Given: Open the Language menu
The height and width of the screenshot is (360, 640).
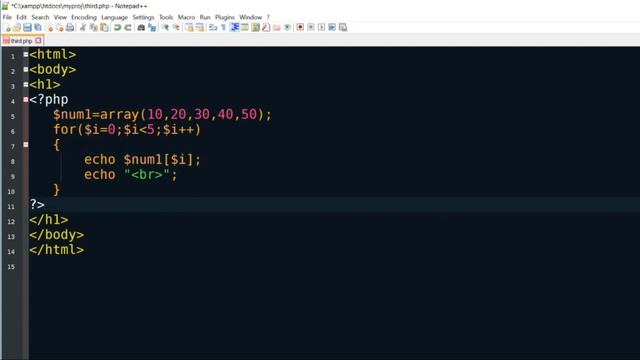Looking at the screenshot, I should pyautogui.click(x=114, y=17).
